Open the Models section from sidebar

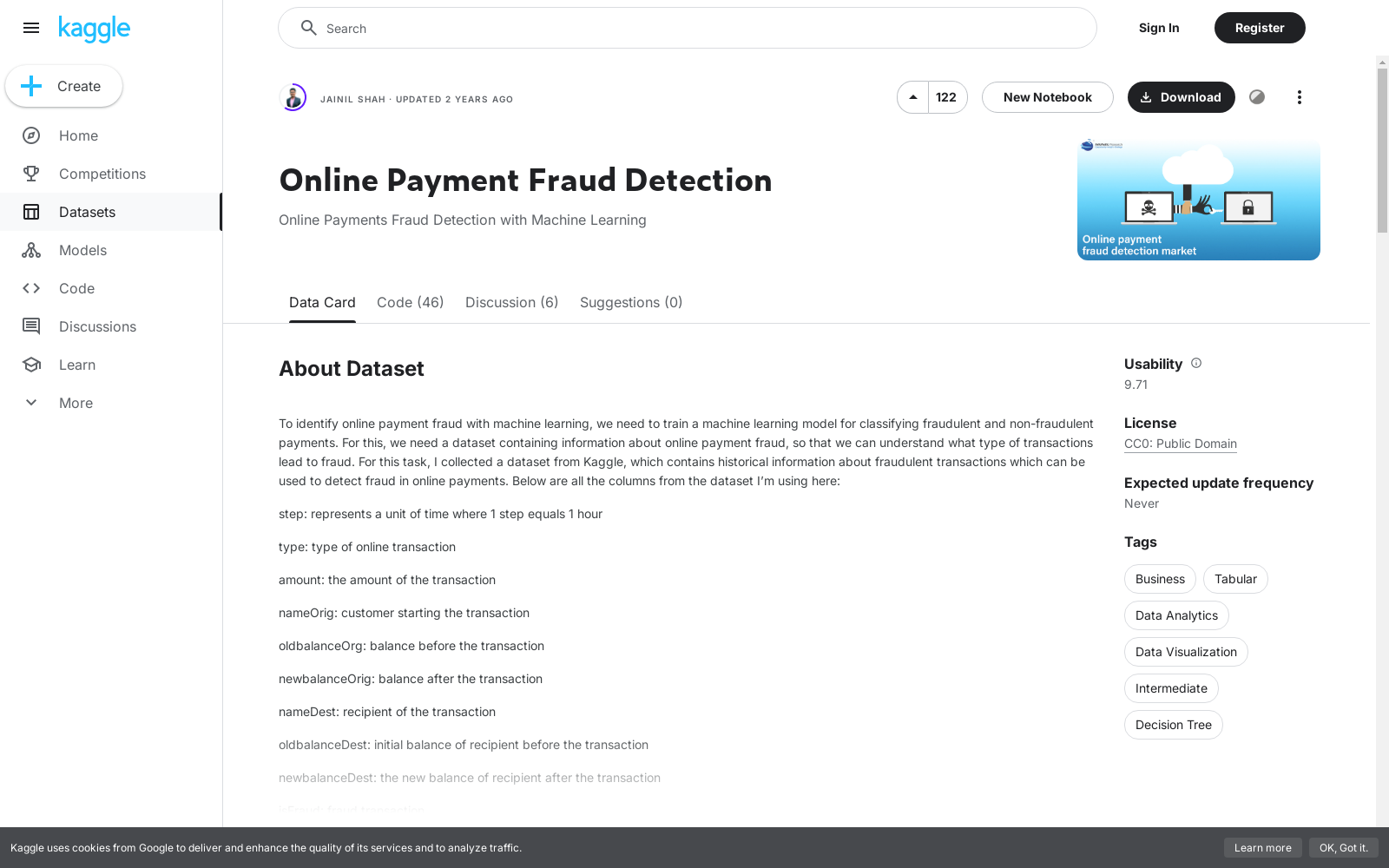[31, 250]
